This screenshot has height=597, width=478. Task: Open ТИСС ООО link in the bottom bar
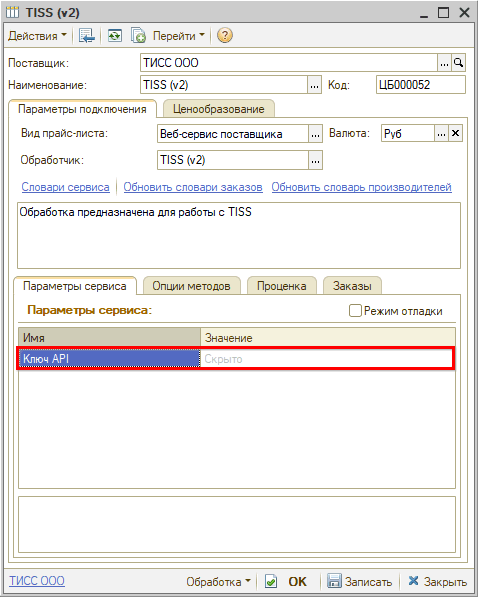[x=37, y=581]
